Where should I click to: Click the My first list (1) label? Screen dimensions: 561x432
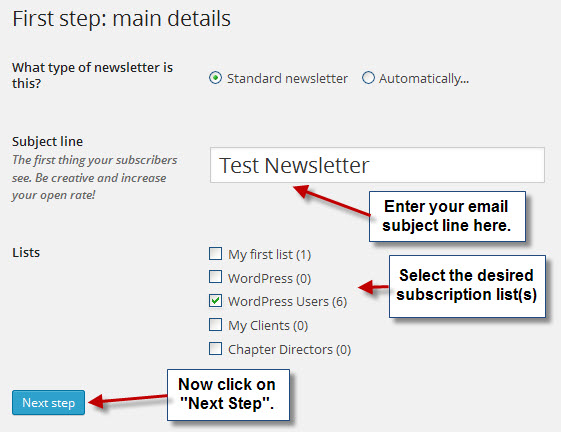click(270, 255)
